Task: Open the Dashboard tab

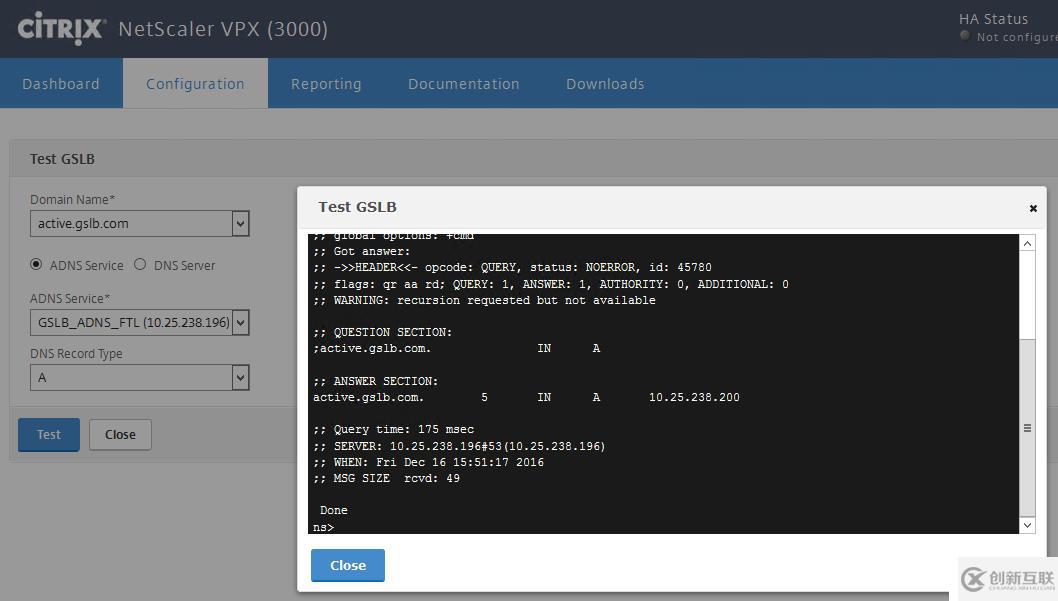Action: [x=61, y=84]
